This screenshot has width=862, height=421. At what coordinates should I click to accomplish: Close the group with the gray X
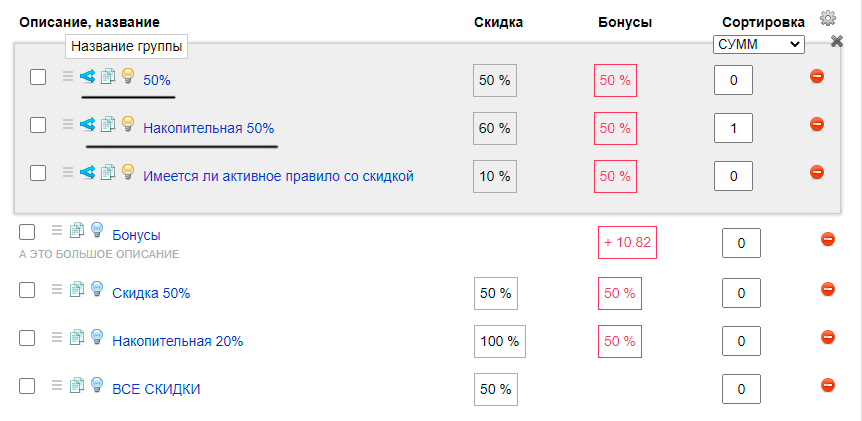click(x=836, y=41)
